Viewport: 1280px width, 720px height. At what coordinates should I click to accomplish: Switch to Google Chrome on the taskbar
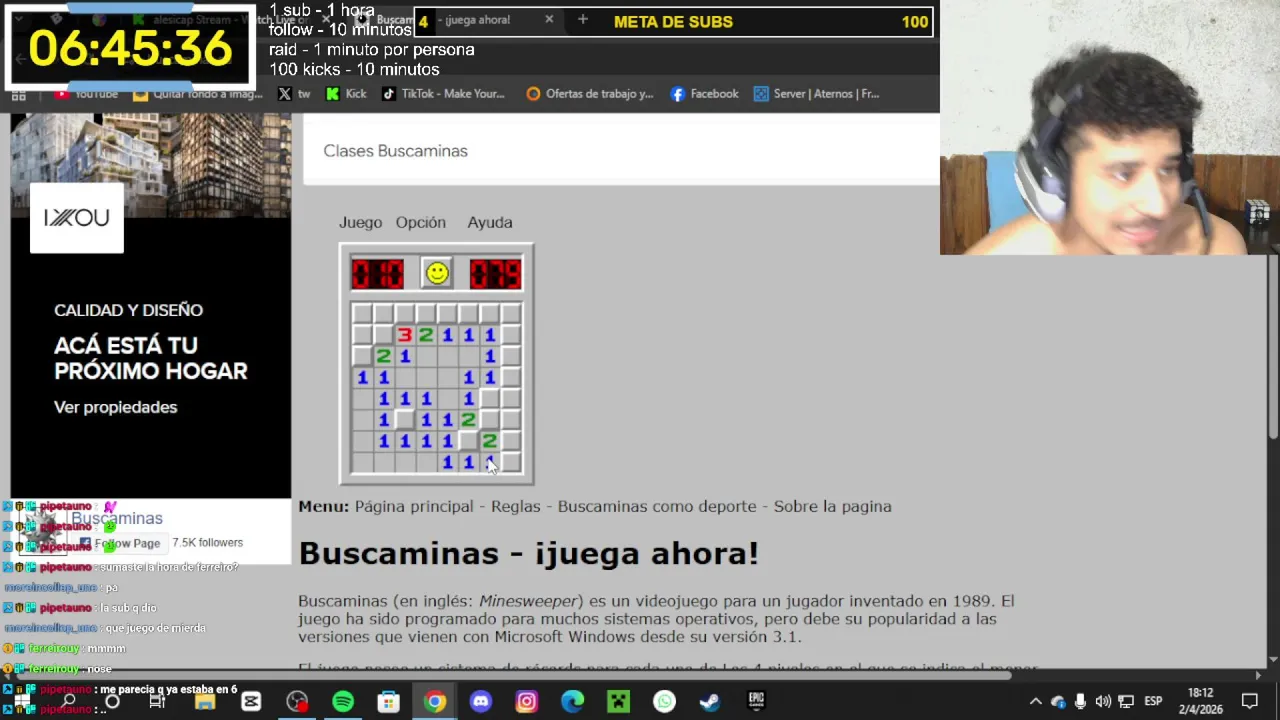click(434, 702)
